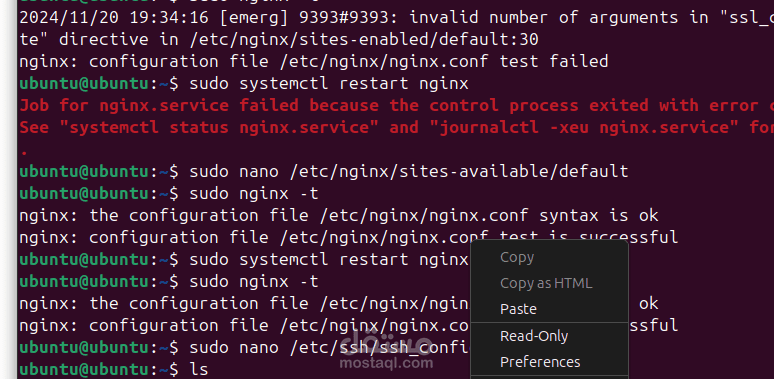This screenshot has height=379, width=774.
Task: Click the 'ls' command on last prompt
Action: coord(199,370)
